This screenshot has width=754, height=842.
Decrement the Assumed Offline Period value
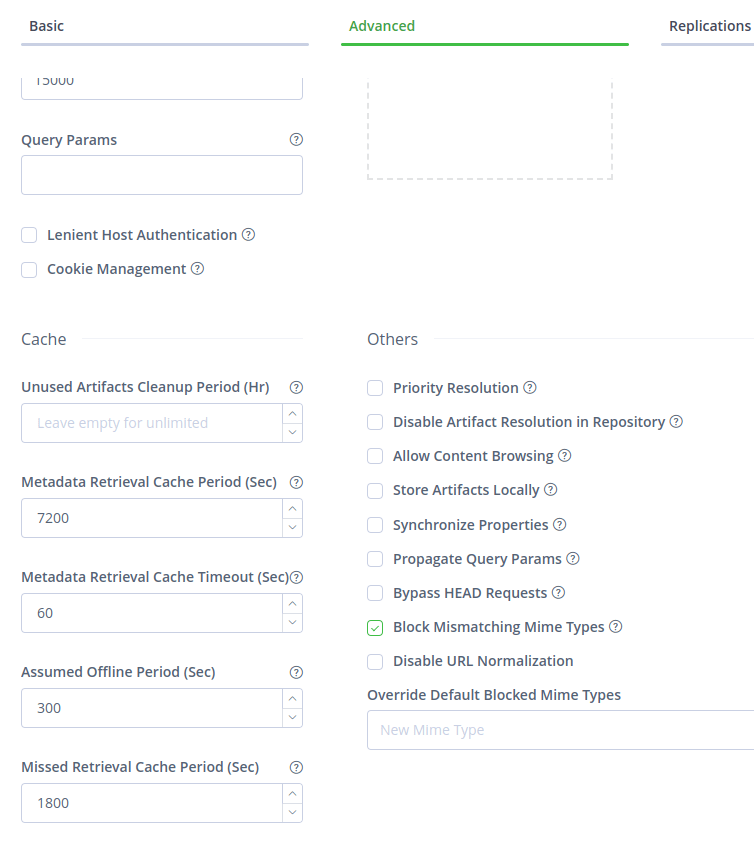coord(294,717)
